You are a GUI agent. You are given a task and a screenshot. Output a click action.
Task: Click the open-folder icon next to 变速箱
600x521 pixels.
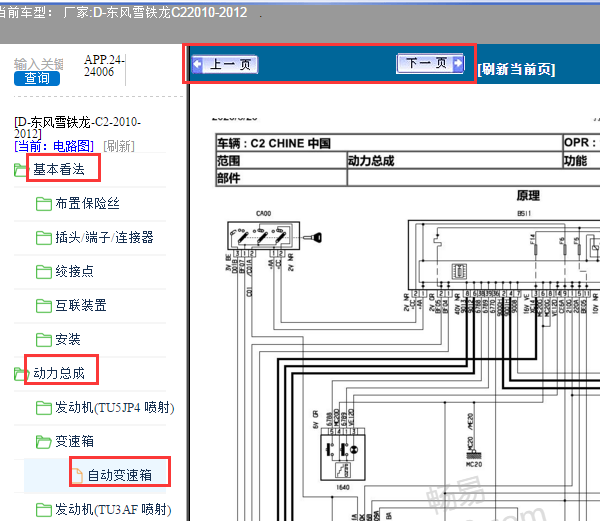44,442
